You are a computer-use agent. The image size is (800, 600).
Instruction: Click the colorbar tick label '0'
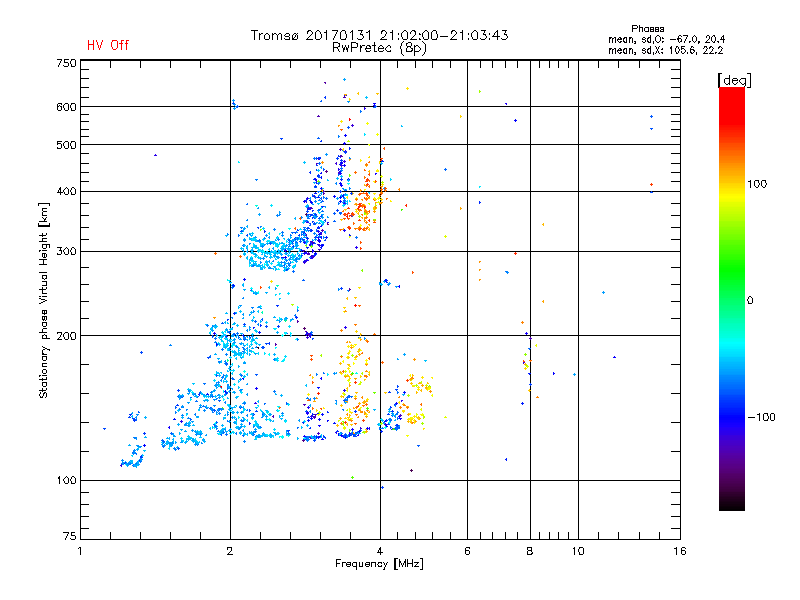tap(750, 301)
